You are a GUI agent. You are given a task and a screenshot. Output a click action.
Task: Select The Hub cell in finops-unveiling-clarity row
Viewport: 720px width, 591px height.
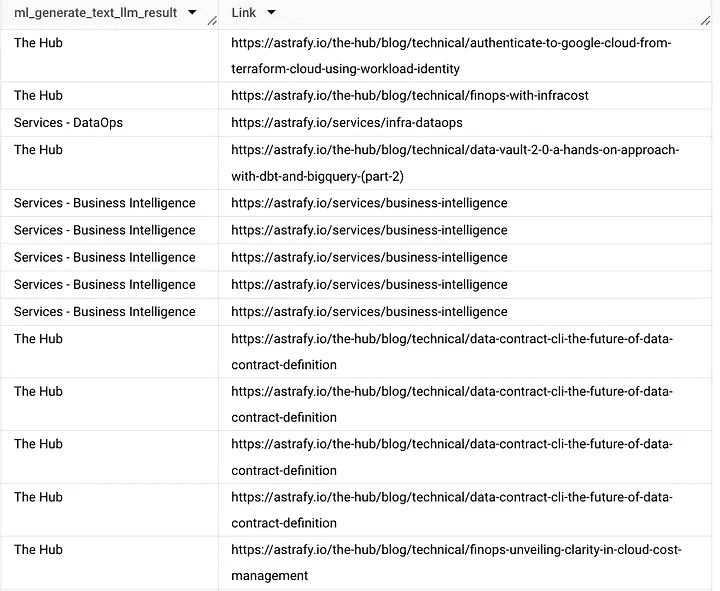pyautogui.click(x=110, y=563)
